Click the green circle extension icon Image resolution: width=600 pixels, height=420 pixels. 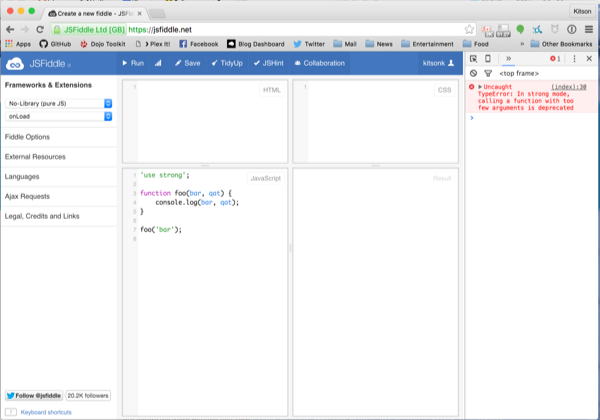pyautogui.click(x=520, y=29)
